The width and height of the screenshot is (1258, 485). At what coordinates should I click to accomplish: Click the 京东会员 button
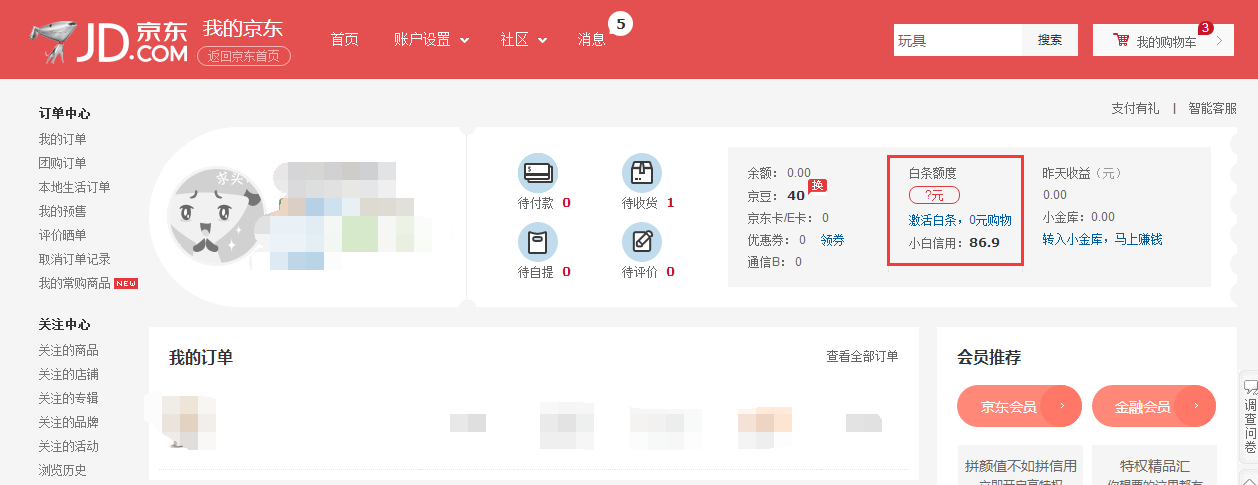tap(1019, 407)
